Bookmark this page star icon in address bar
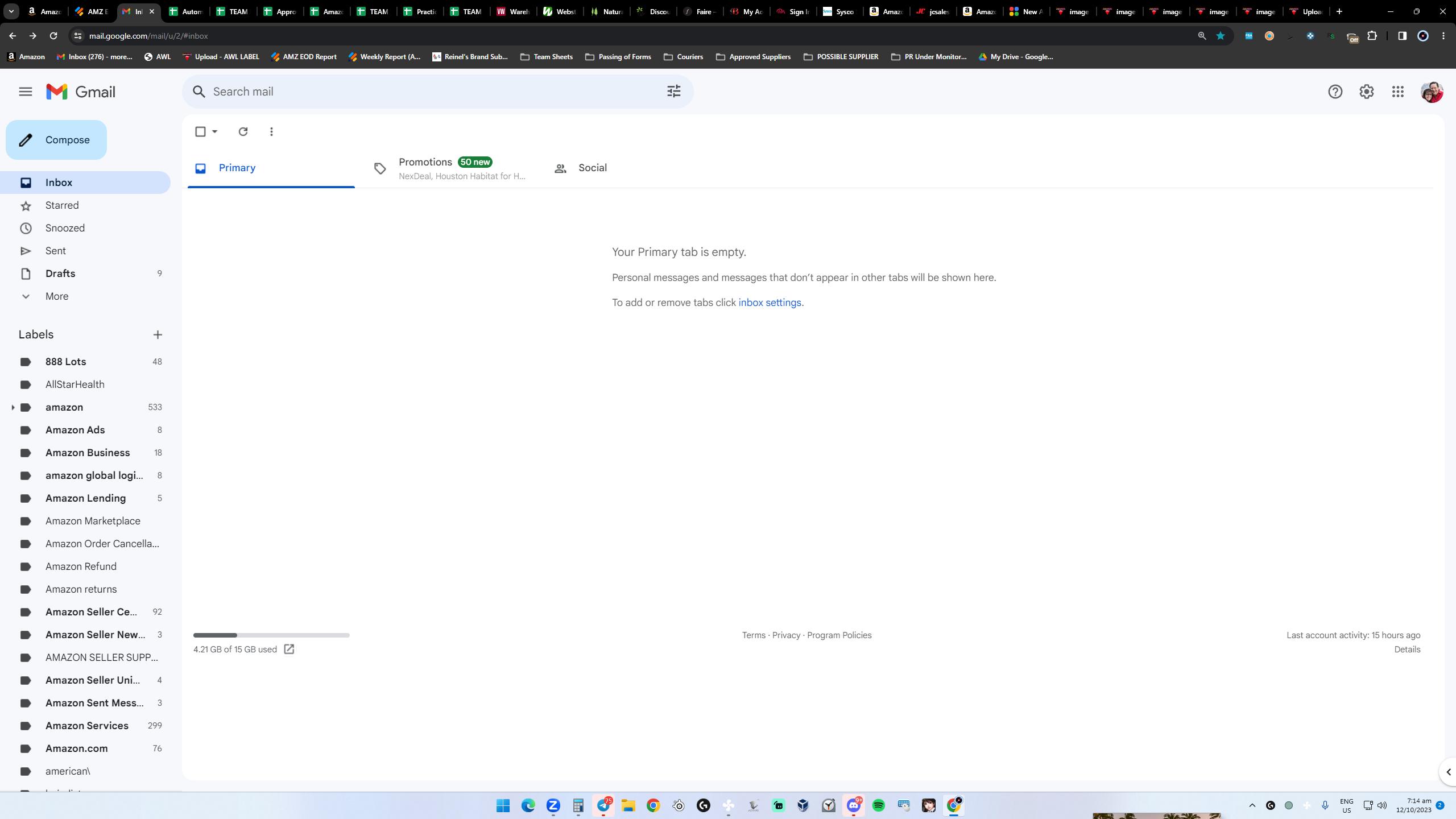Image resolution: width=1456 pixels, height=819 pixels. (x=1220, y=36)
